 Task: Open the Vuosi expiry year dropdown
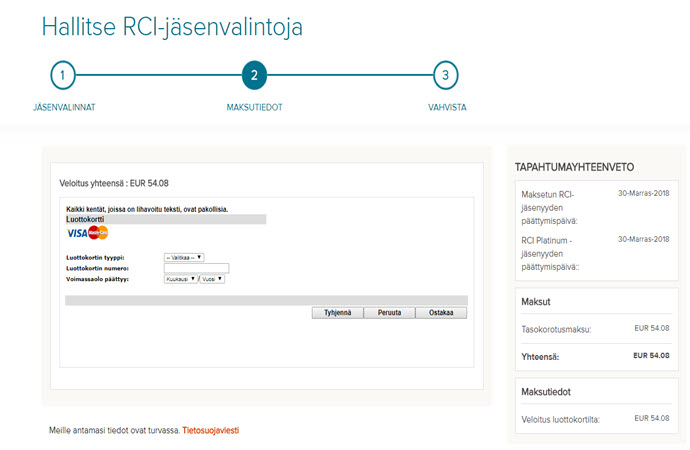point(212,279)
